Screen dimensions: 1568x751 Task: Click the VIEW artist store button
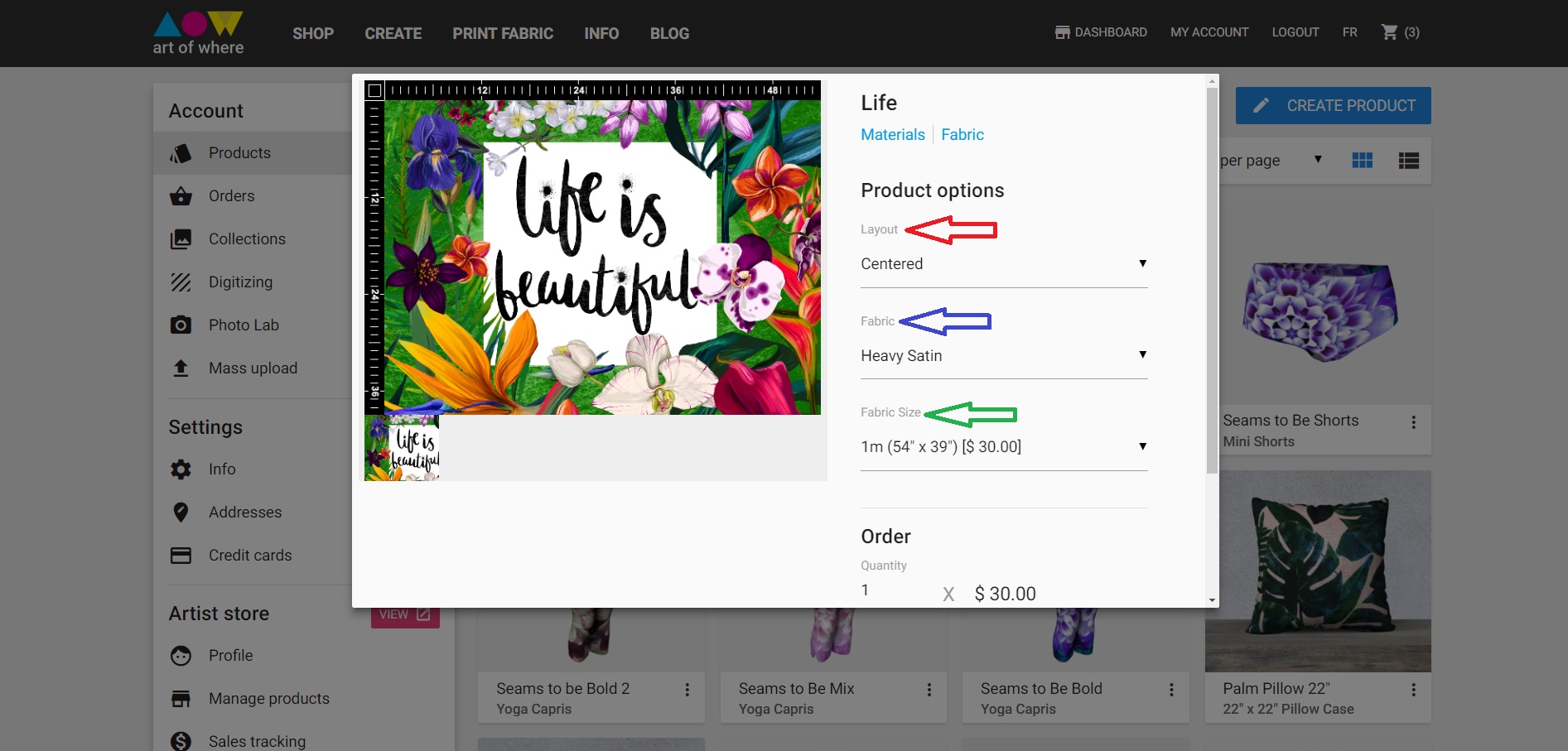[405, 615]
